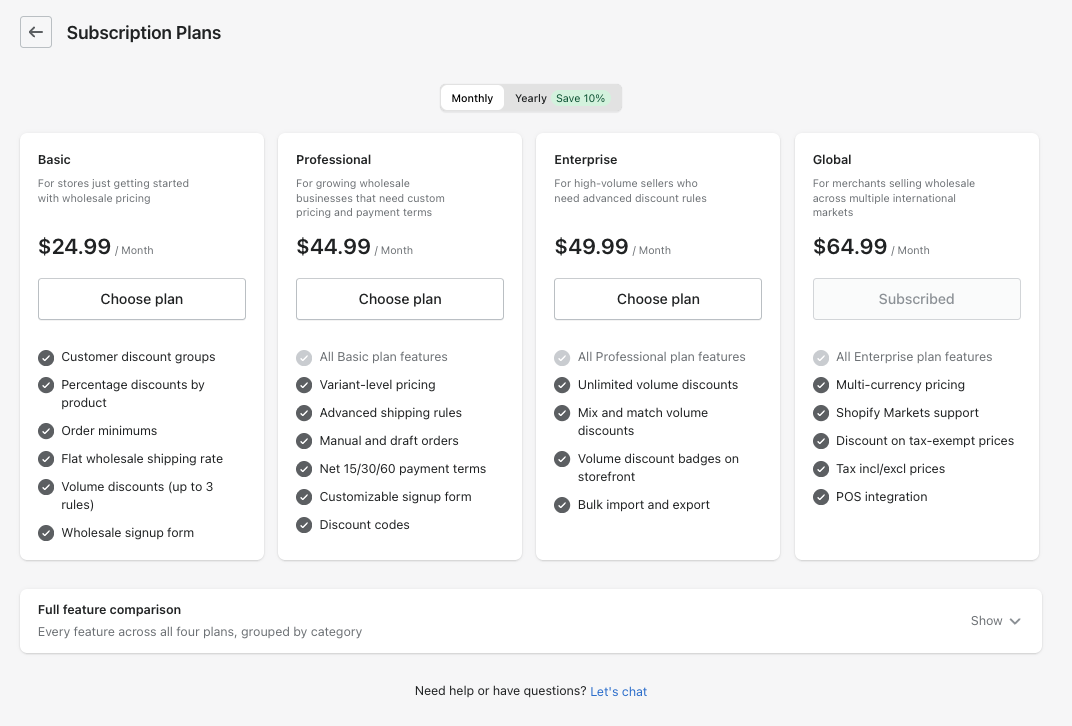This screenshot has width=1072, height=726.
Task: Click the $44.99 price
Action: (333, 246)
